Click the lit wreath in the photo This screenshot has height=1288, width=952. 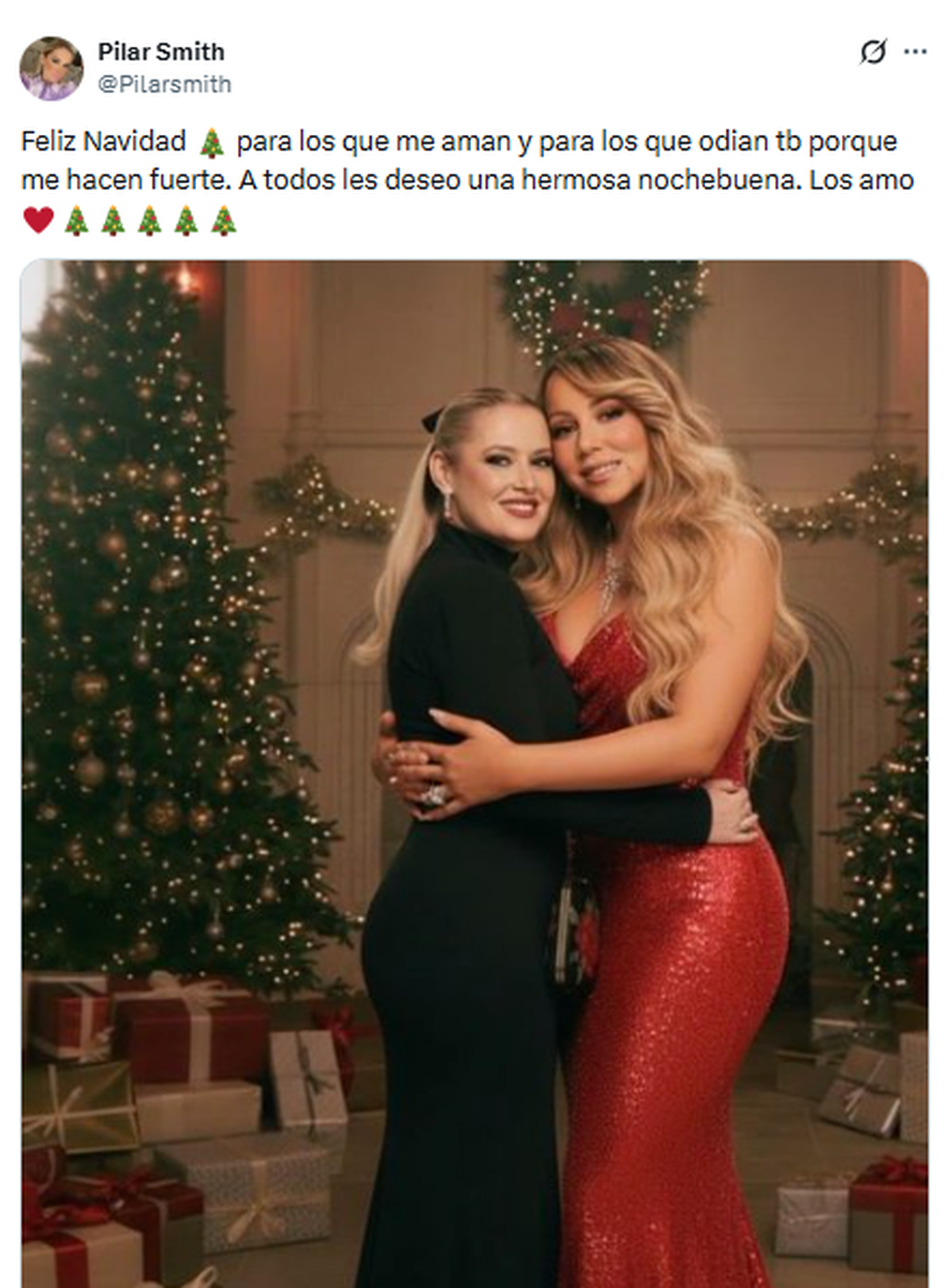603,306
